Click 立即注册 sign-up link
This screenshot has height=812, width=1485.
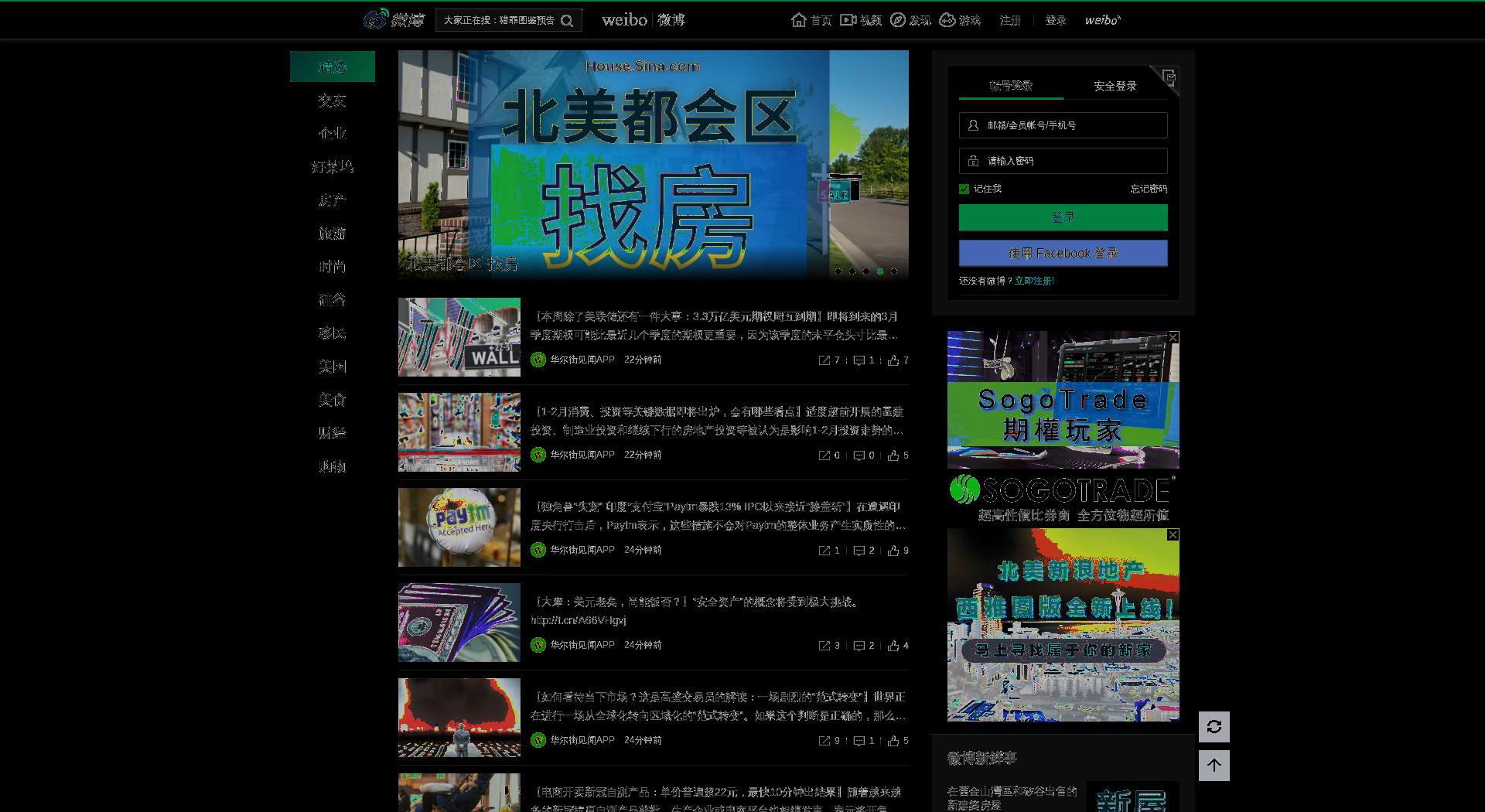point(1034,281)
